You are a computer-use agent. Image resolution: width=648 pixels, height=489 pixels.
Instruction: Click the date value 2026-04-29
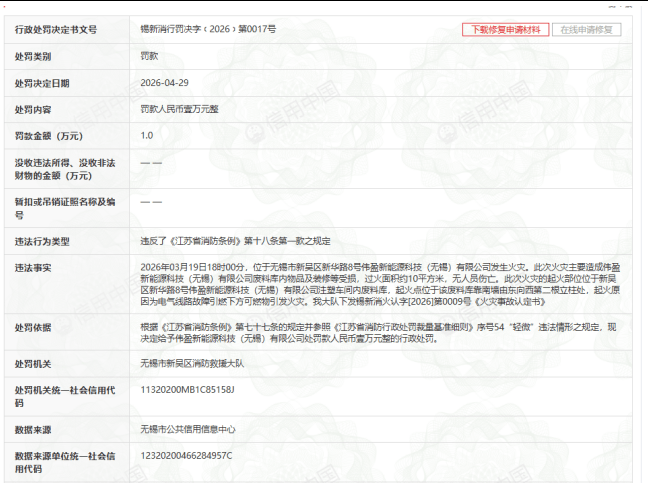pos(164,83)
